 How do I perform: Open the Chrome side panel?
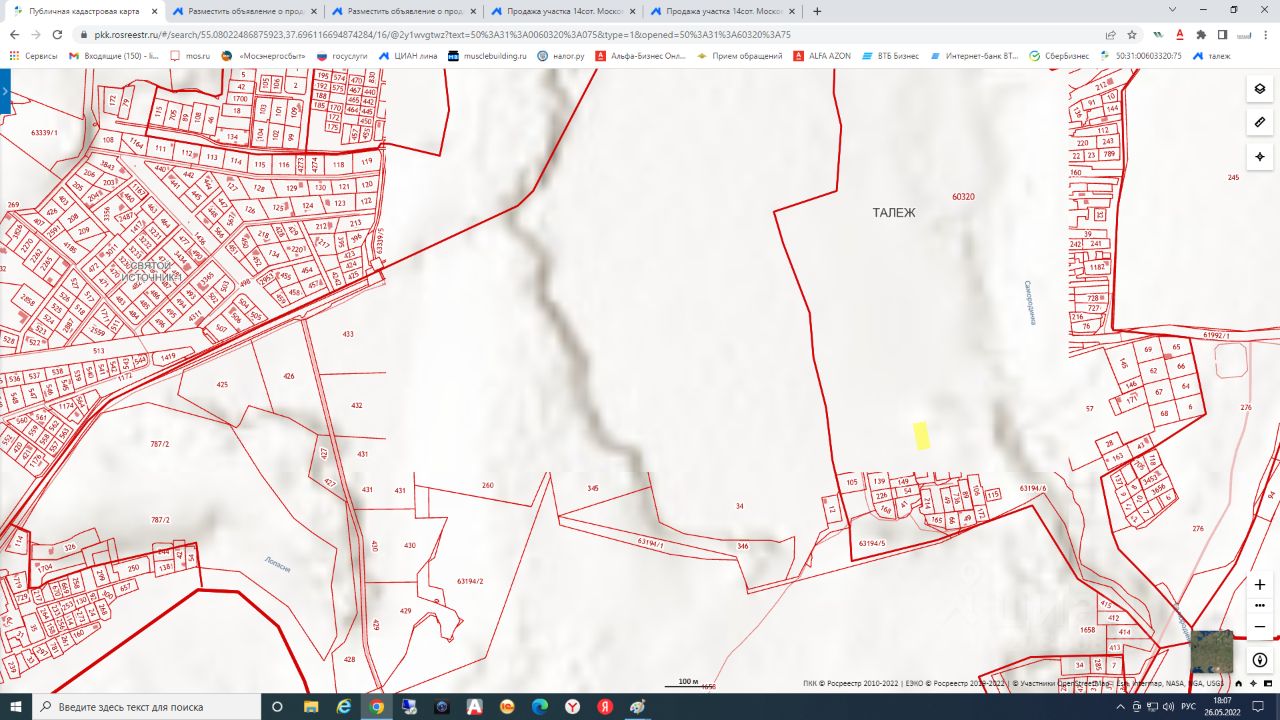1222,34
